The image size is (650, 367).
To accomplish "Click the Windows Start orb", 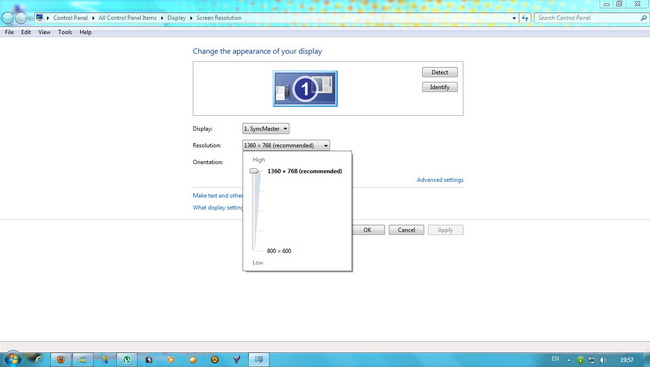I will click(12, 359).
